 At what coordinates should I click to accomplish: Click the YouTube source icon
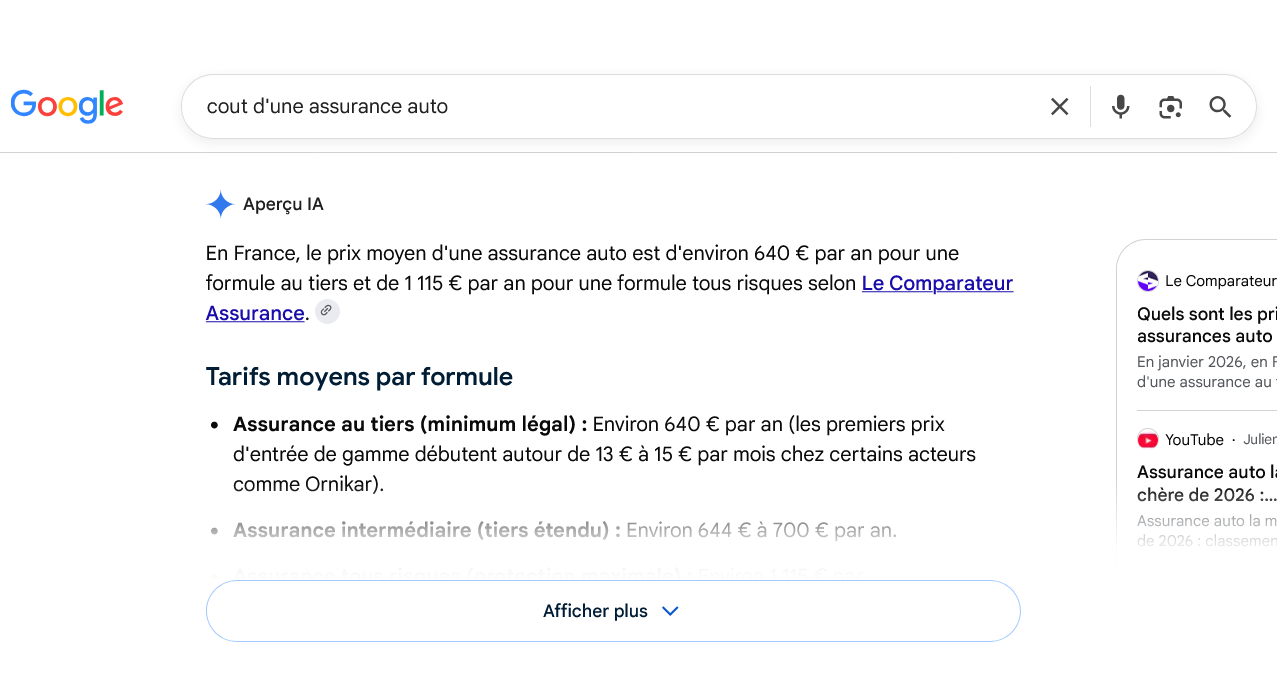pyautogui.click(x=1148, y=439)
